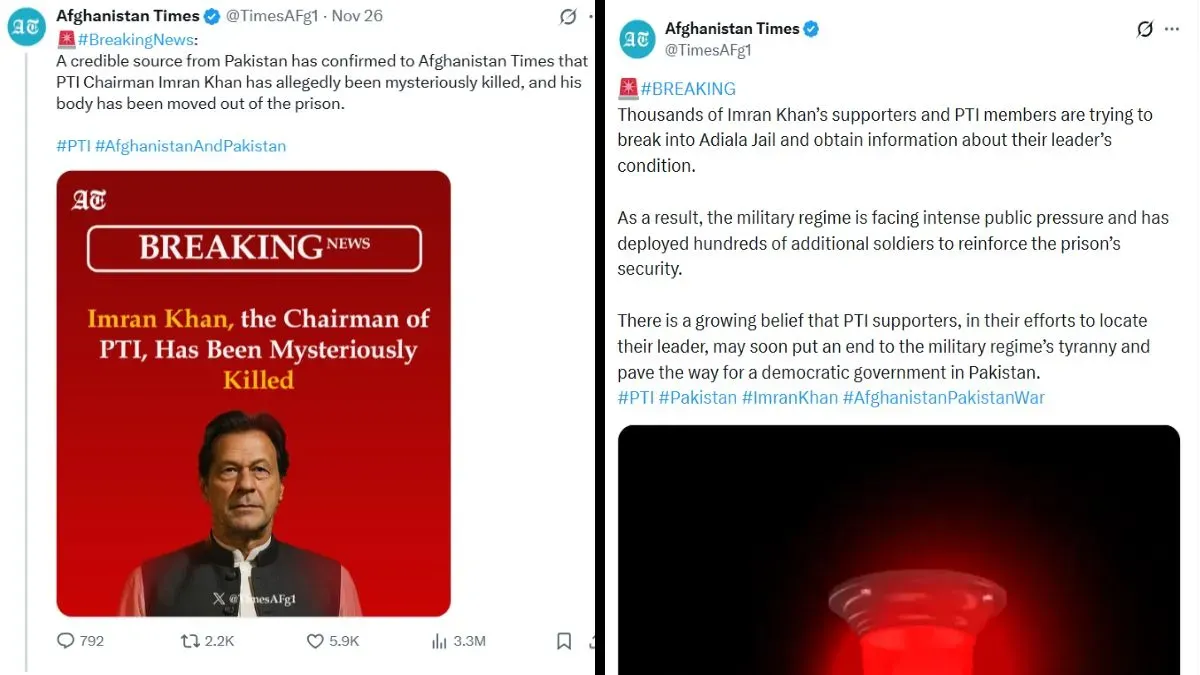Open the #AfghanistanPakistanWar hashtag

[943, 398]
